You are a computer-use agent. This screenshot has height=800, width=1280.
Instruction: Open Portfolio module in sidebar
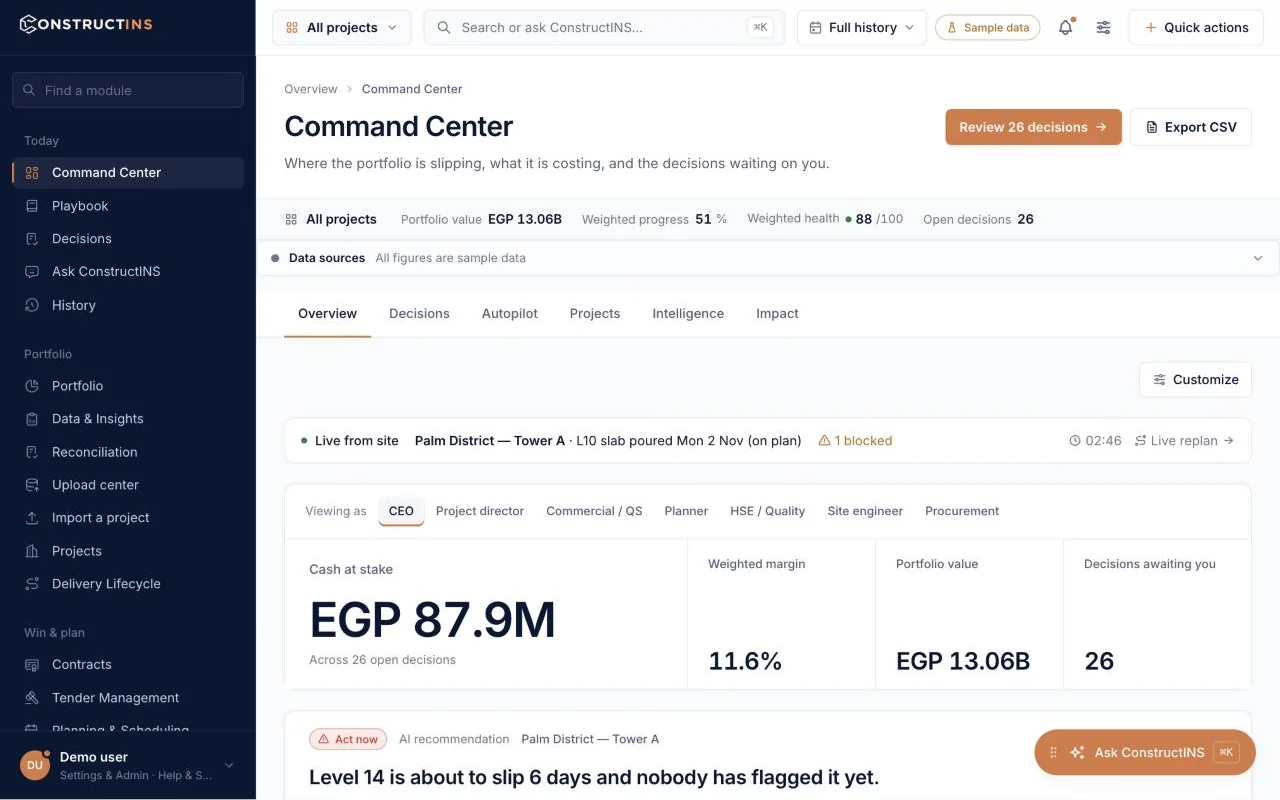tap(128, 386)
